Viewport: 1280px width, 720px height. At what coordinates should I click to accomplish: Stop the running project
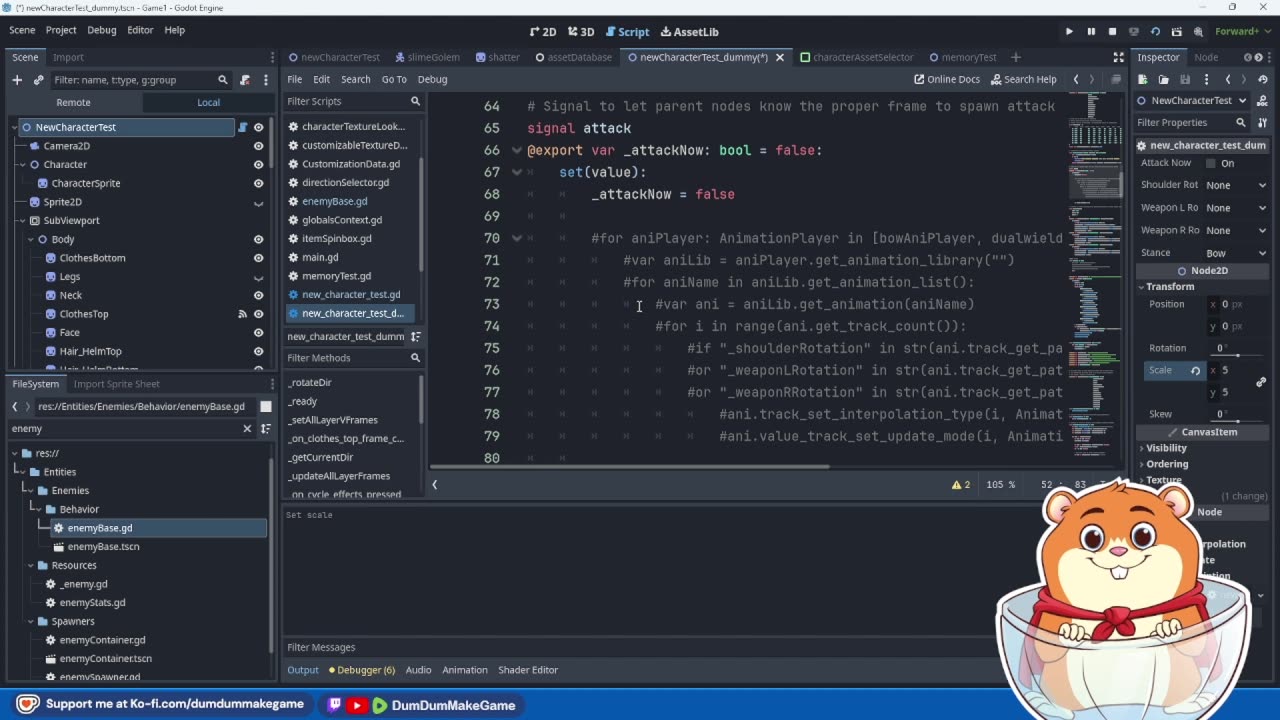[1112, 31]
